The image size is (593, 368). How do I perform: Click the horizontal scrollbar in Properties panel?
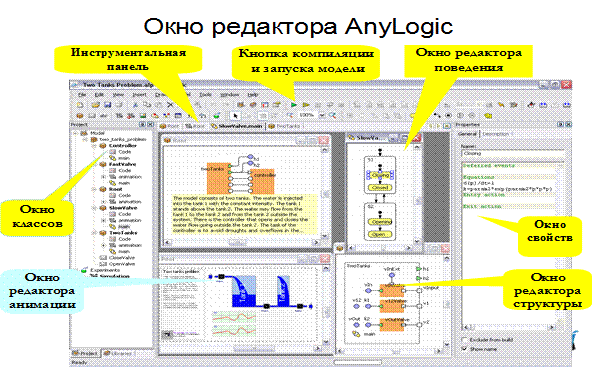[x=509, y=327]
